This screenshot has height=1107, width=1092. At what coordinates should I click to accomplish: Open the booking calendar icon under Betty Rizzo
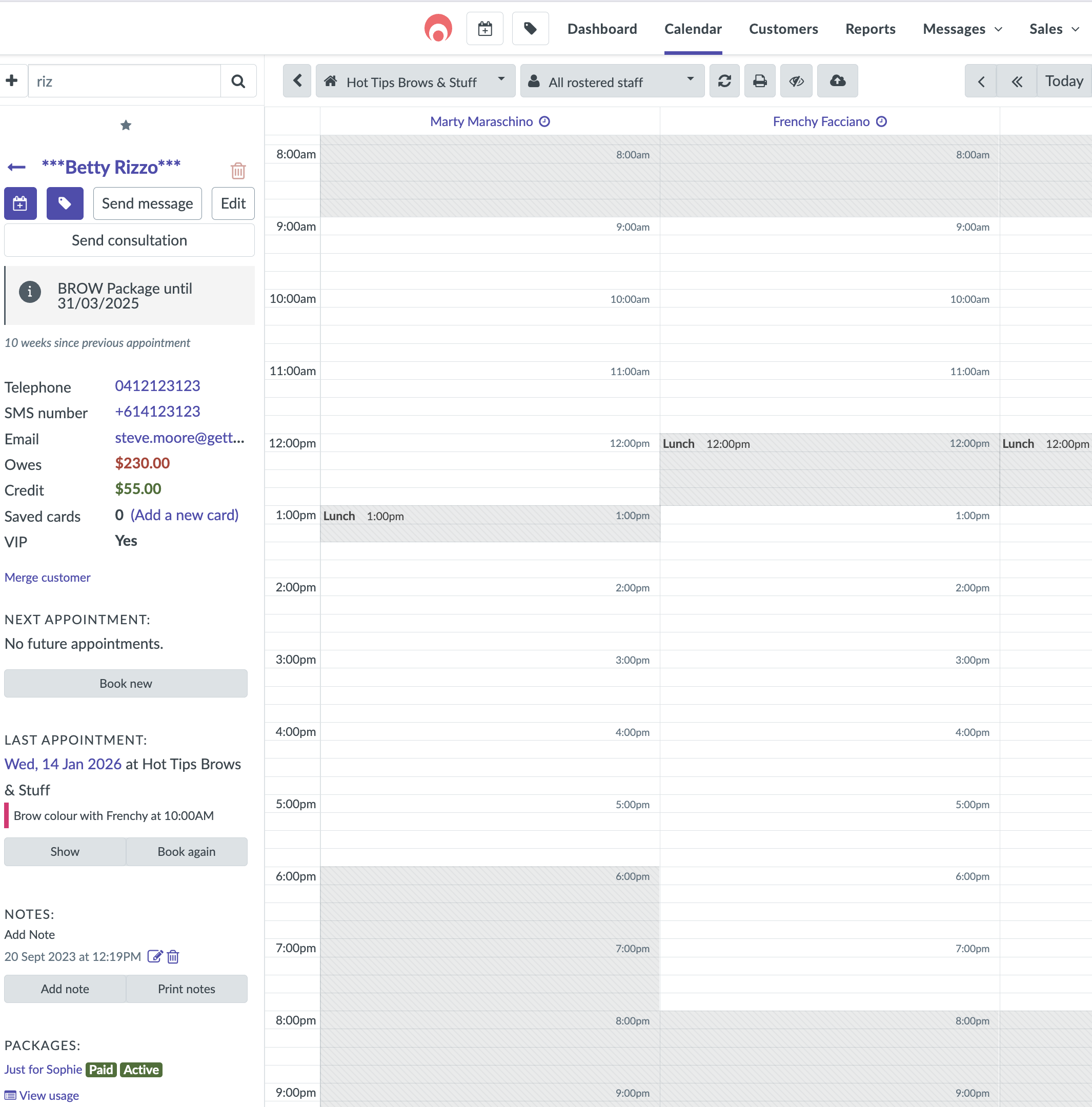pyautogui.click(x=20, y=203)
